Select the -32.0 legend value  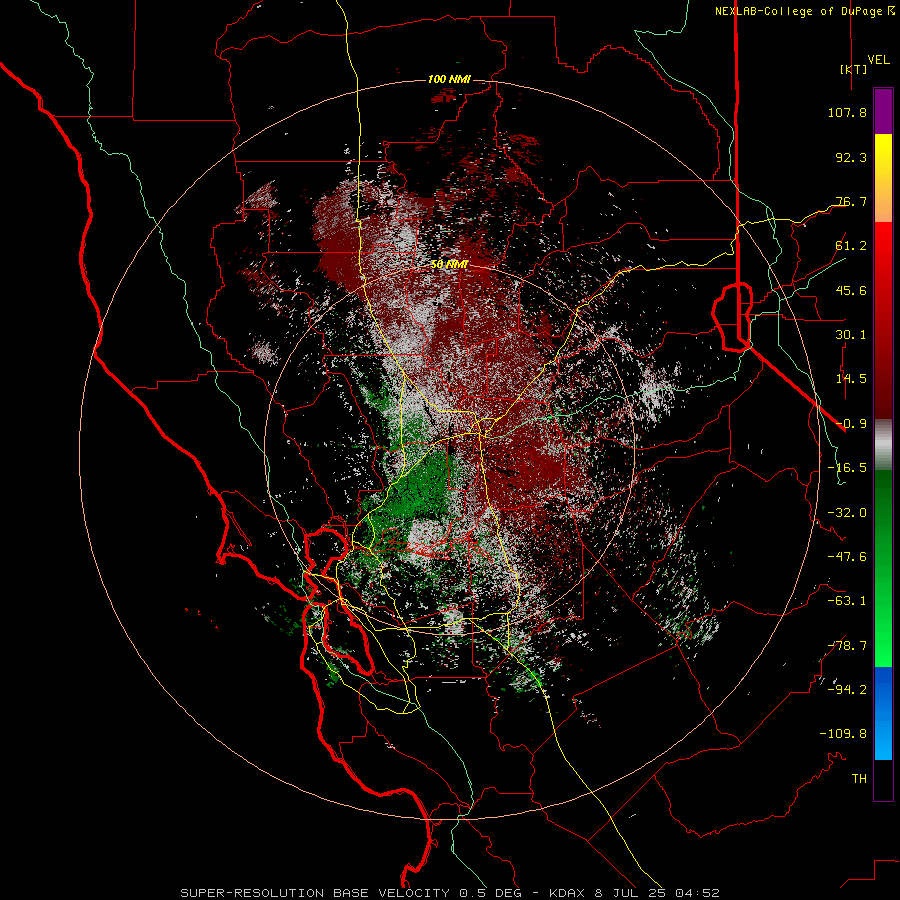[847, 513]
